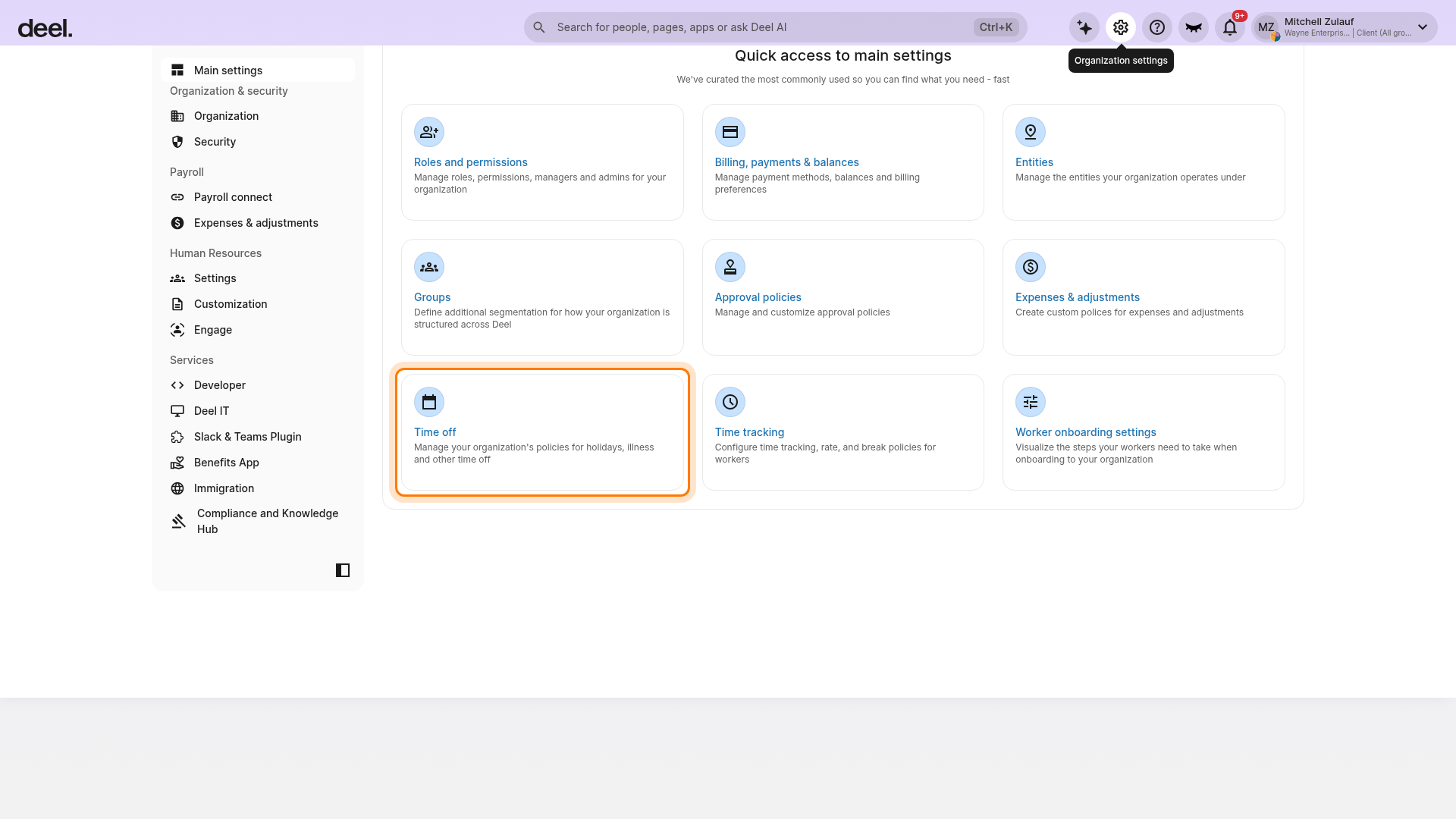This screenshot has height=819, width=1456.
Task: Open Deel IT sidebar item
Action: coord(258,411)
